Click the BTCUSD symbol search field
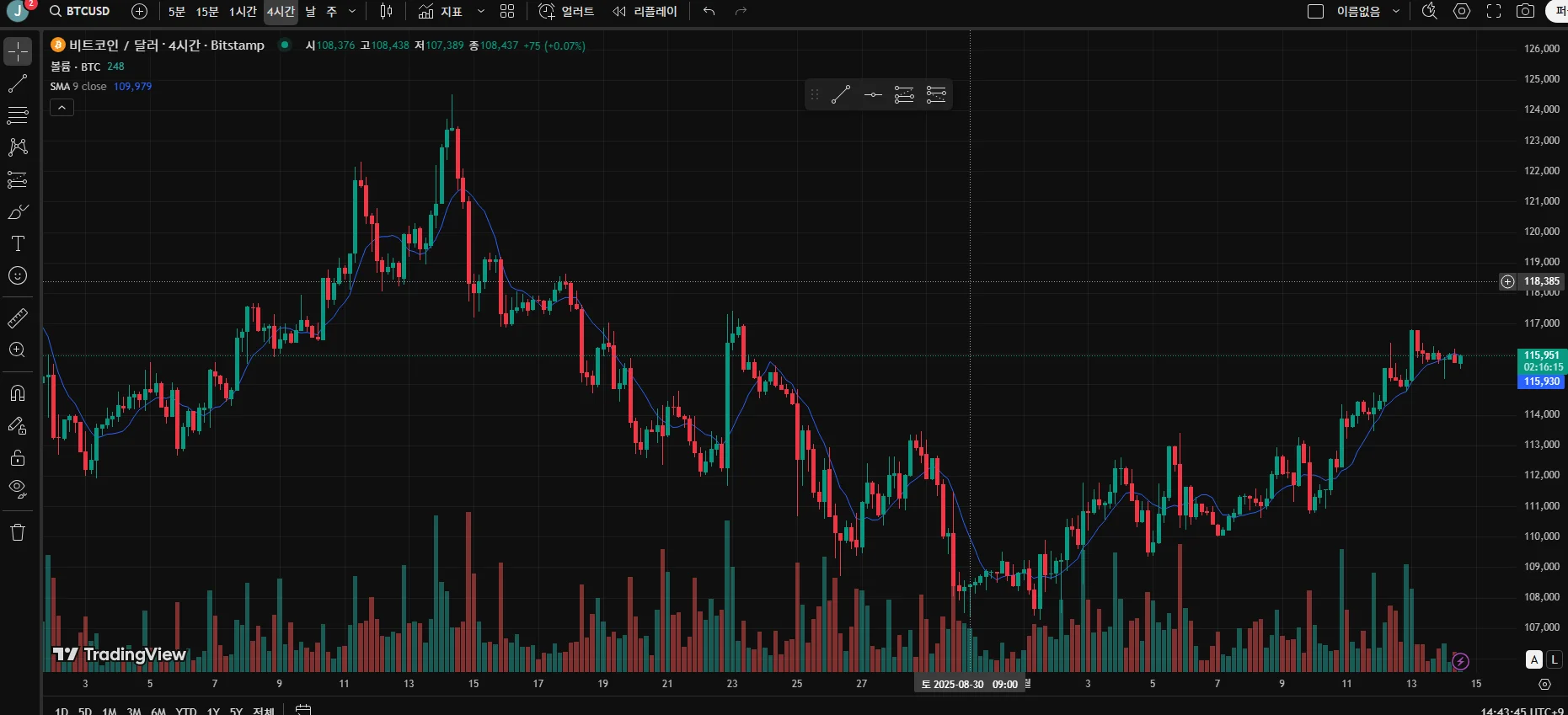 (80, 11)
